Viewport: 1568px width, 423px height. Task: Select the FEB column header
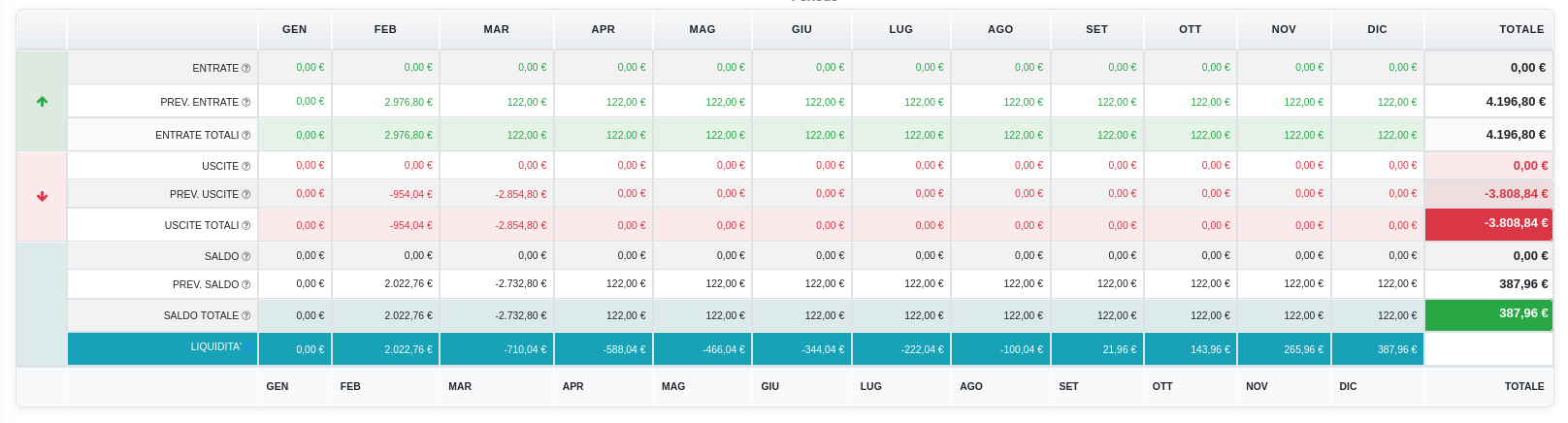coord(385,29)
